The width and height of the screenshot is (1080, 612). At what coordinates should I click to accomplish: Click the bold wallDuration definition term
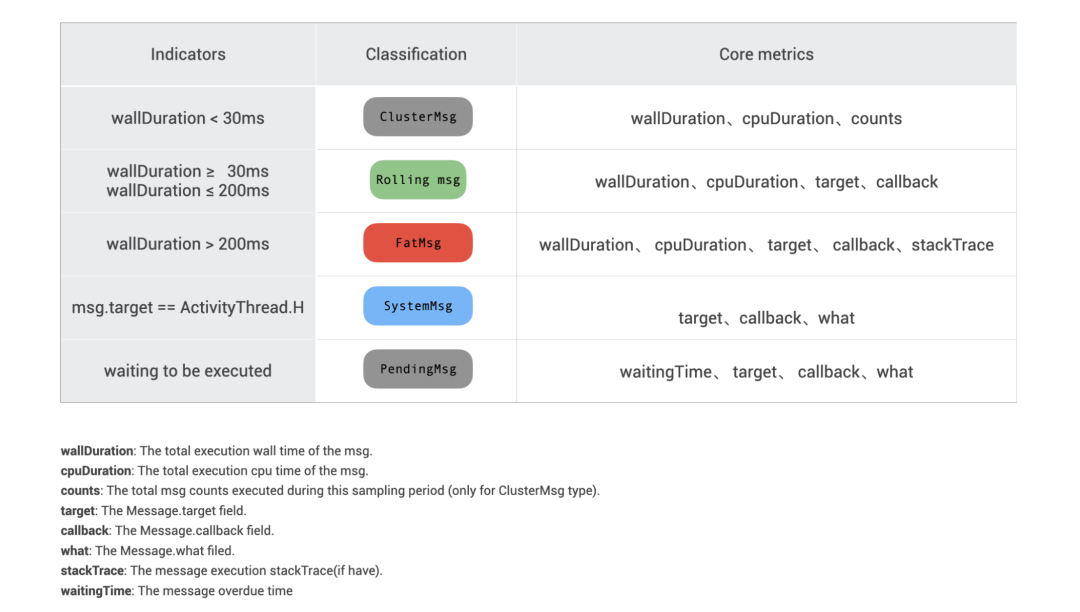97,451
